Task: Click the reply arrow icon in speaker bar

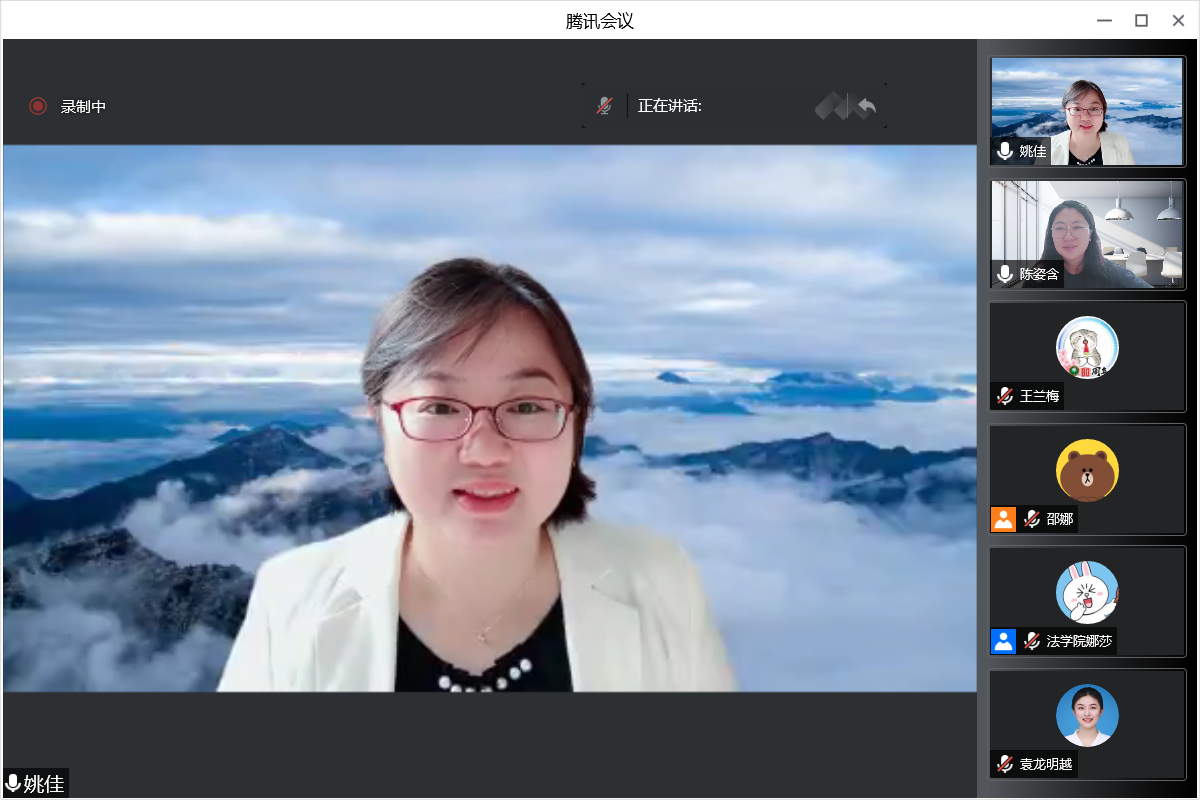Action: [x=867, y=106]
